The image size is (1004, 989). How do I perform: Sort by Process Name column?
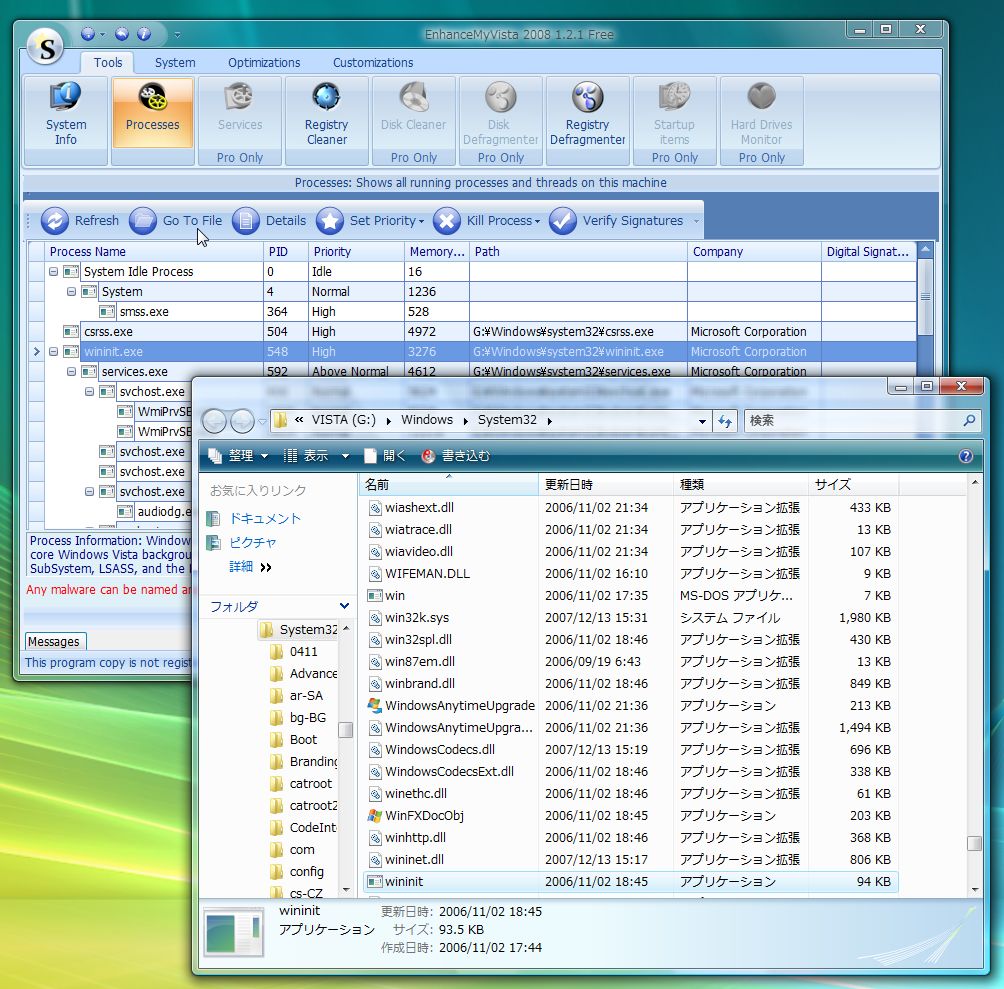154,252
